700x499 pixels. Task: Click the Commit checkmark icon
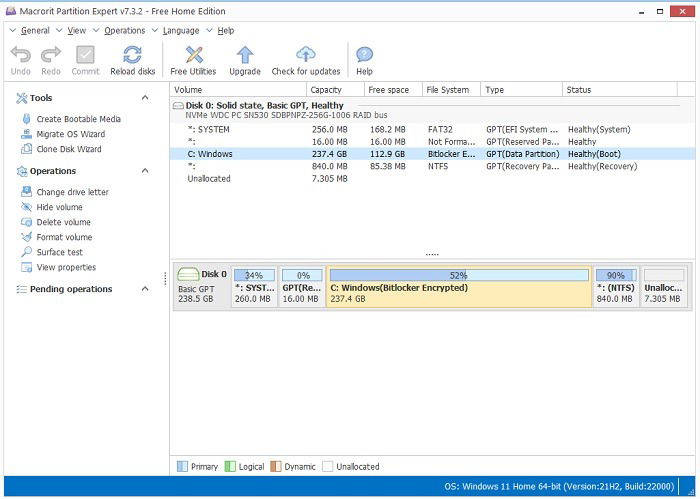point(85,55)
